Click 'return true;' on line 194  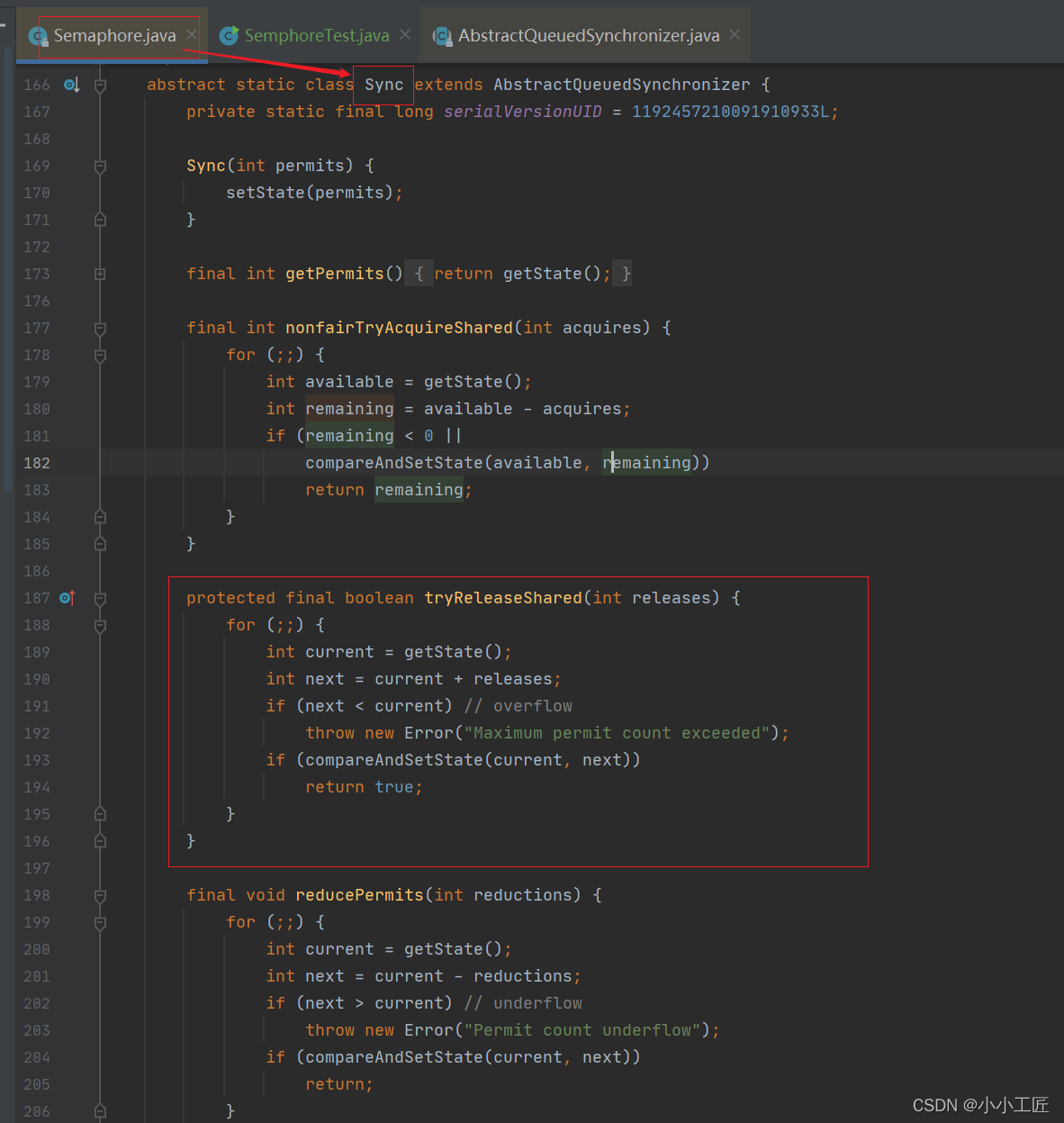pyautogui.click(x=364, y=787)
